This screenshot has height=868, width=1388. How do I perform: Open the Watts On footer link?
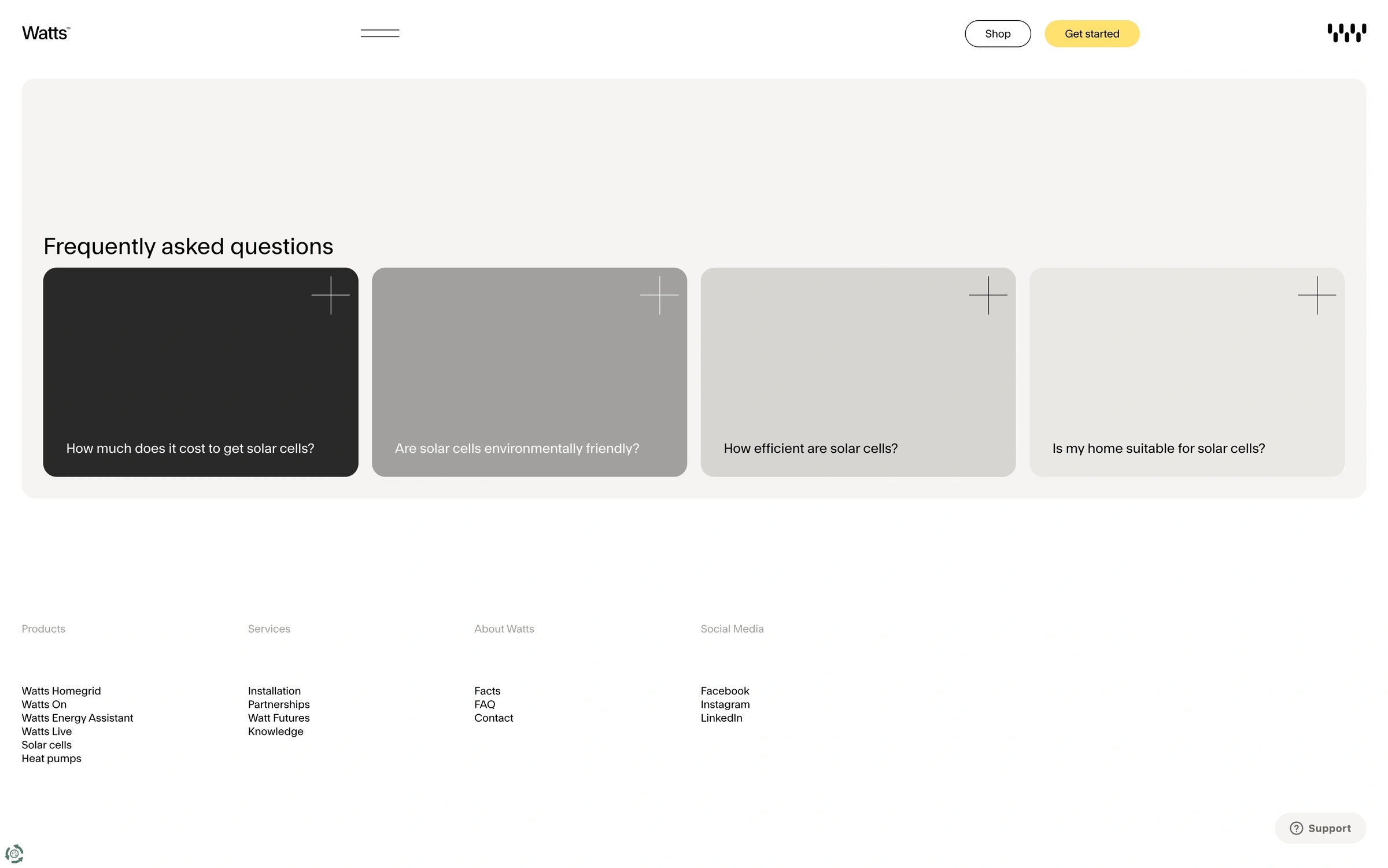44,704
